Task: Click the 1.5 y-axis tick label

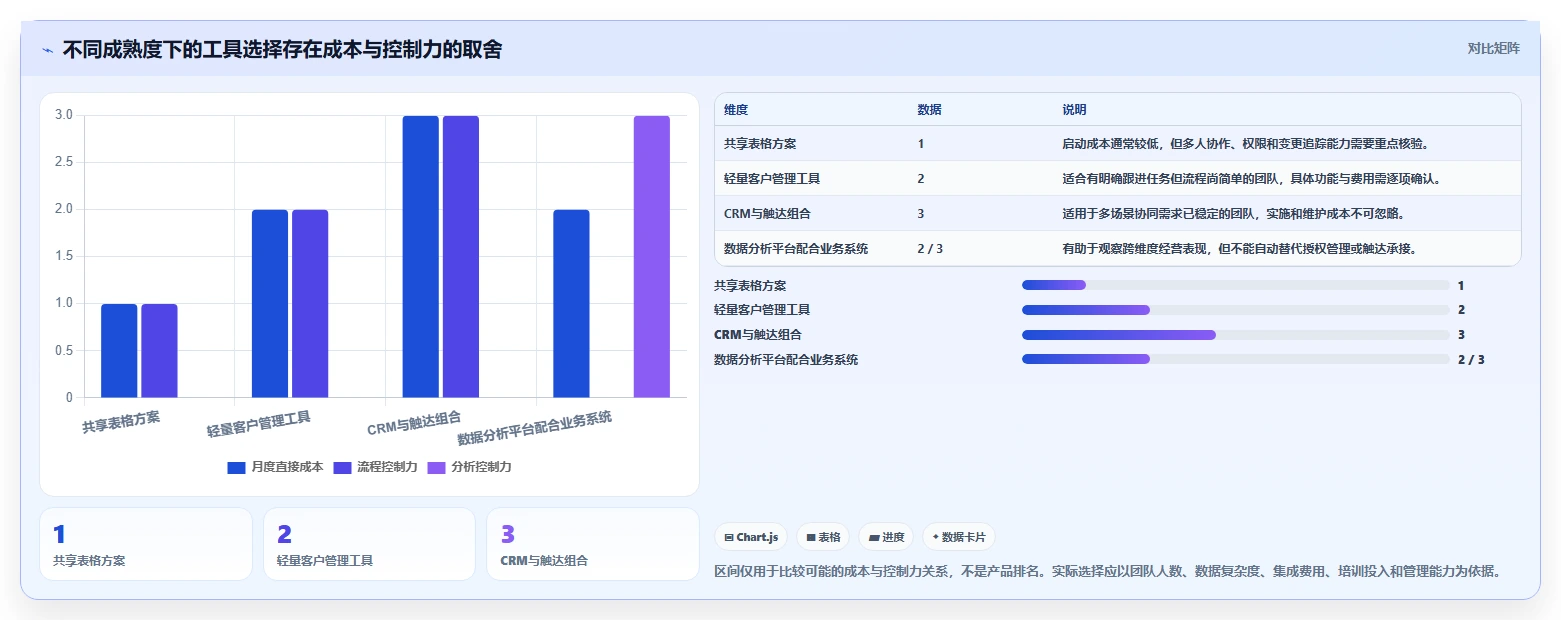Action: click(64, 256)
